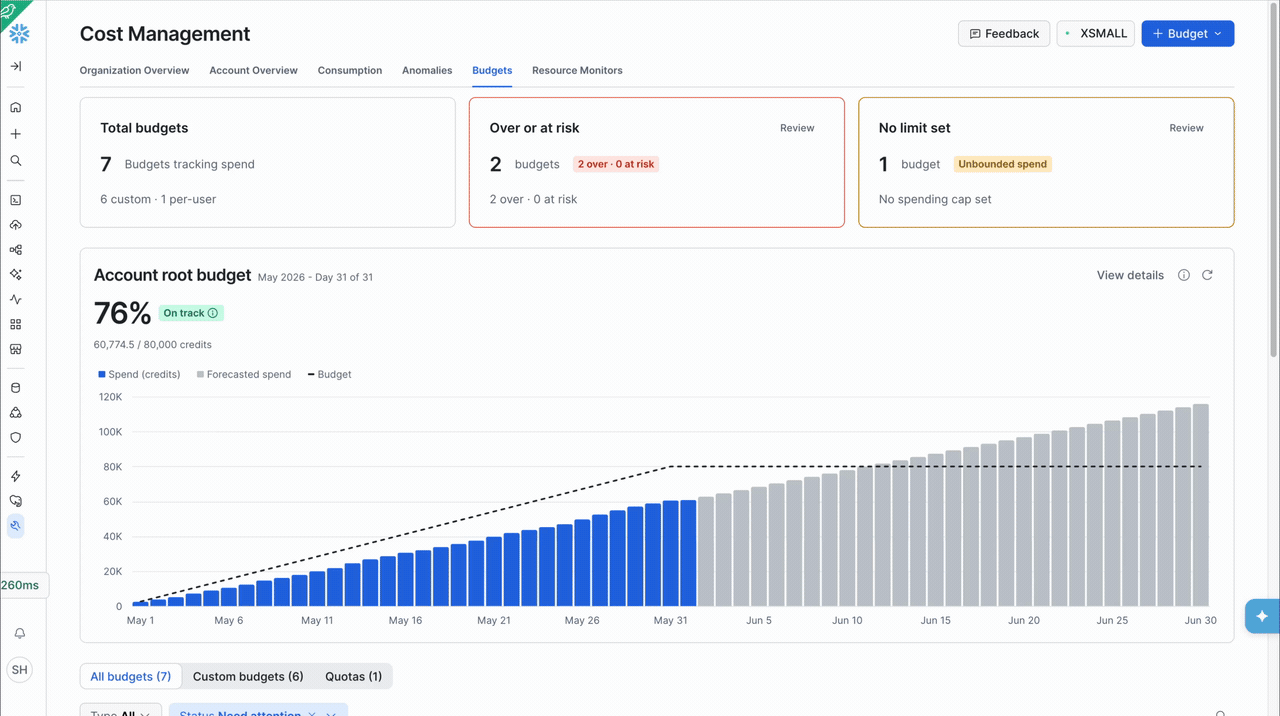Open the Search magnifier icon in the sidebar
Viewport: 1280px width, 716px height.
pyautogui.click(x=15, y=160)
